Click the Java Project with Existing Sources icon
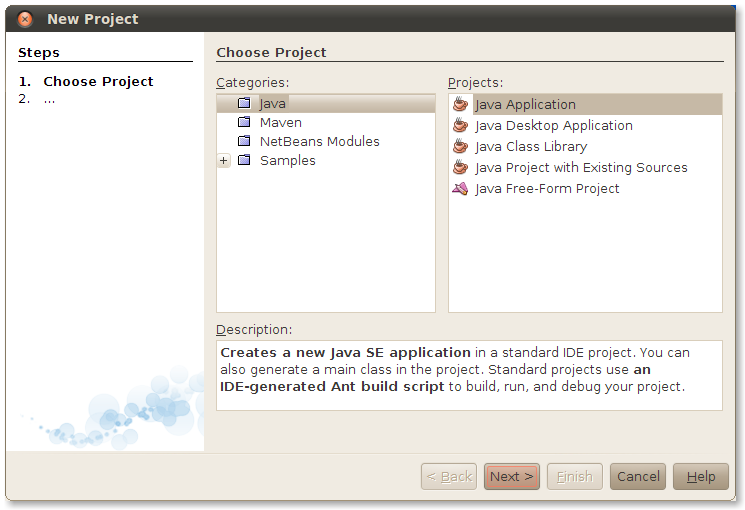The image size is (745, 510). [x=460, y=167]
